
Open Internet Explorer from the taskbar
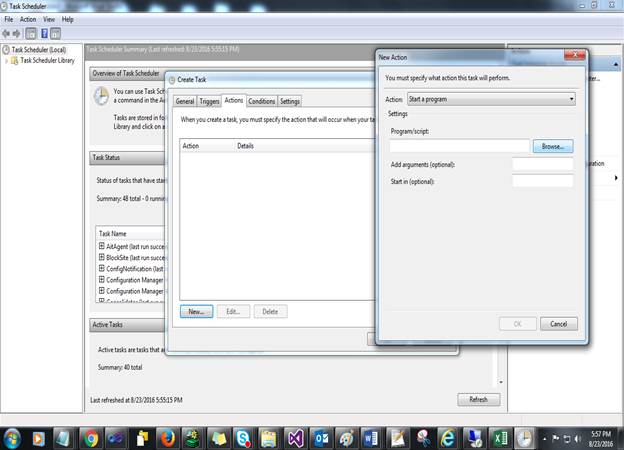(448, 439)
